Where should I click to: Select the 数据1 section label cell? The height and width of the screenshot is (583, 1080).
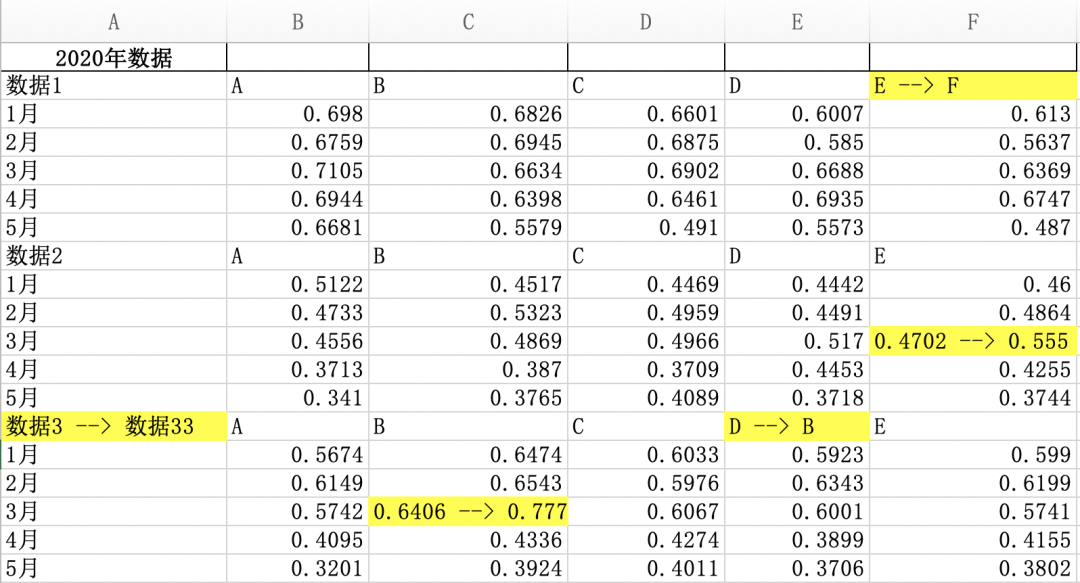114,85
